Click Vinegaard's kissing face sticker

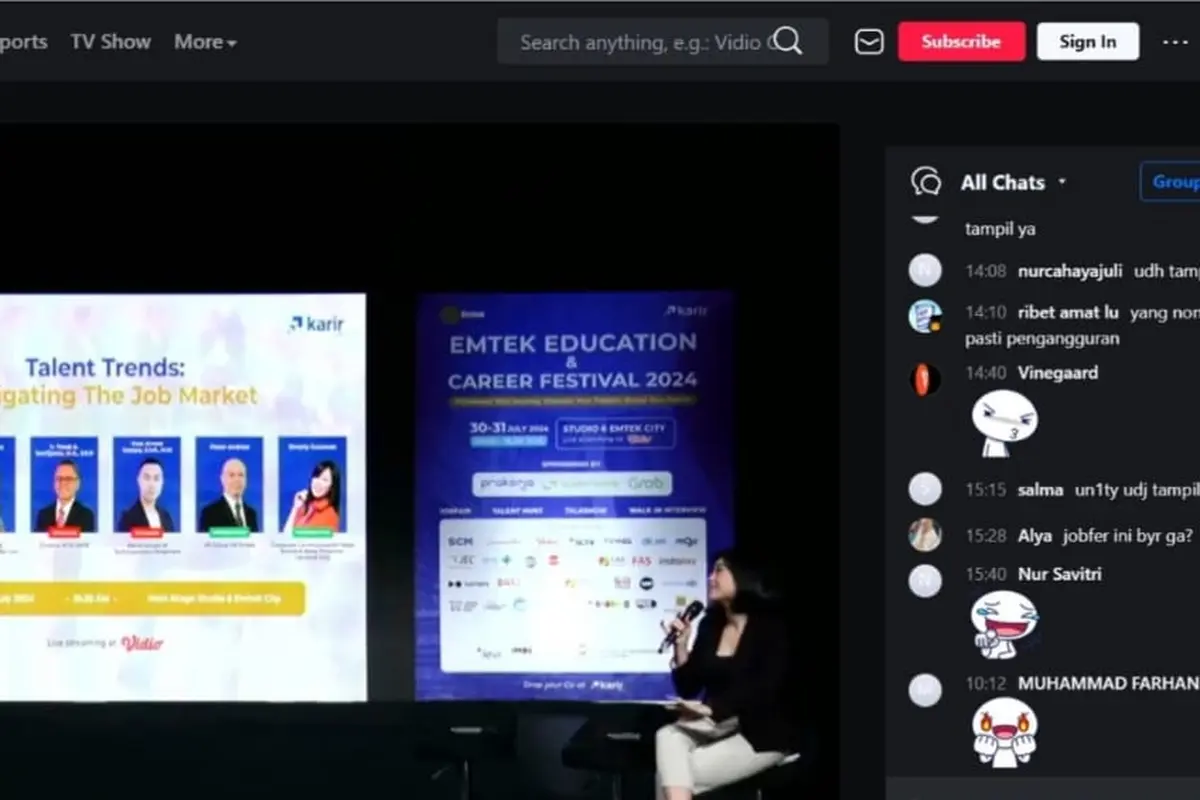click(x=1005, y=423)
